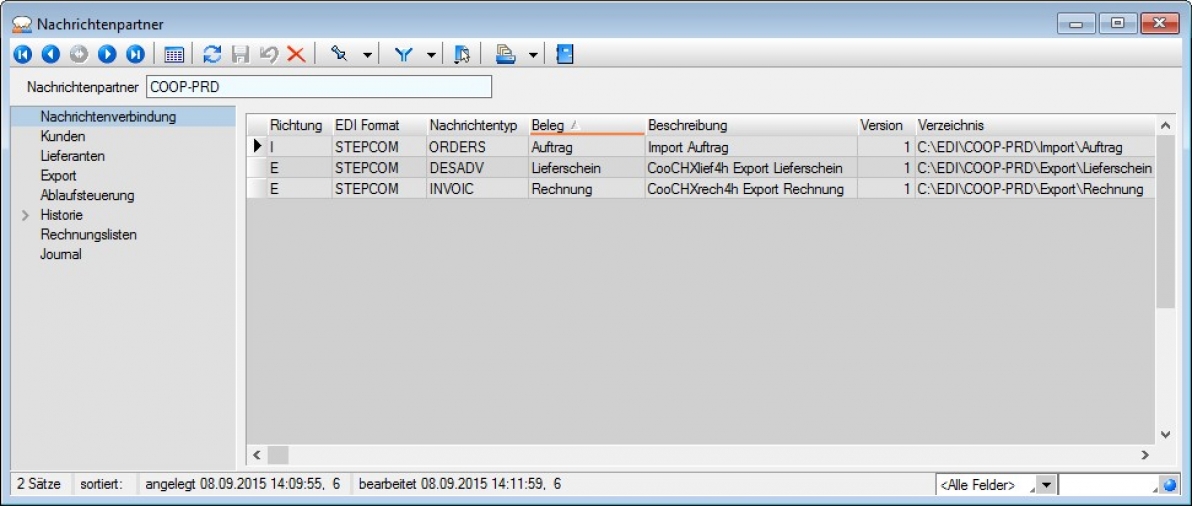The image size is (1192, 506).
Task: Click the pushpin icon
Action: 339,55
